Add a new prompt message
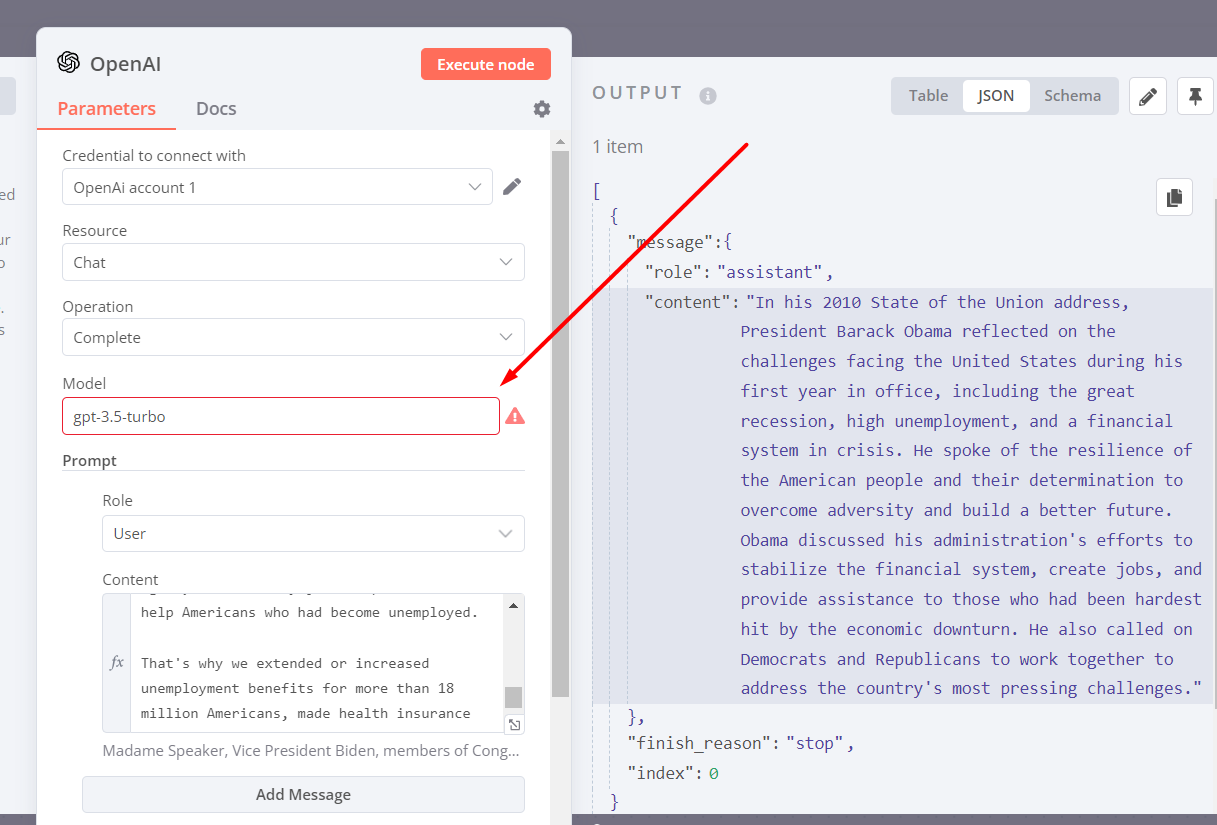The height and width of the screenshot is (825, 1217). click(x=303, y=794)
